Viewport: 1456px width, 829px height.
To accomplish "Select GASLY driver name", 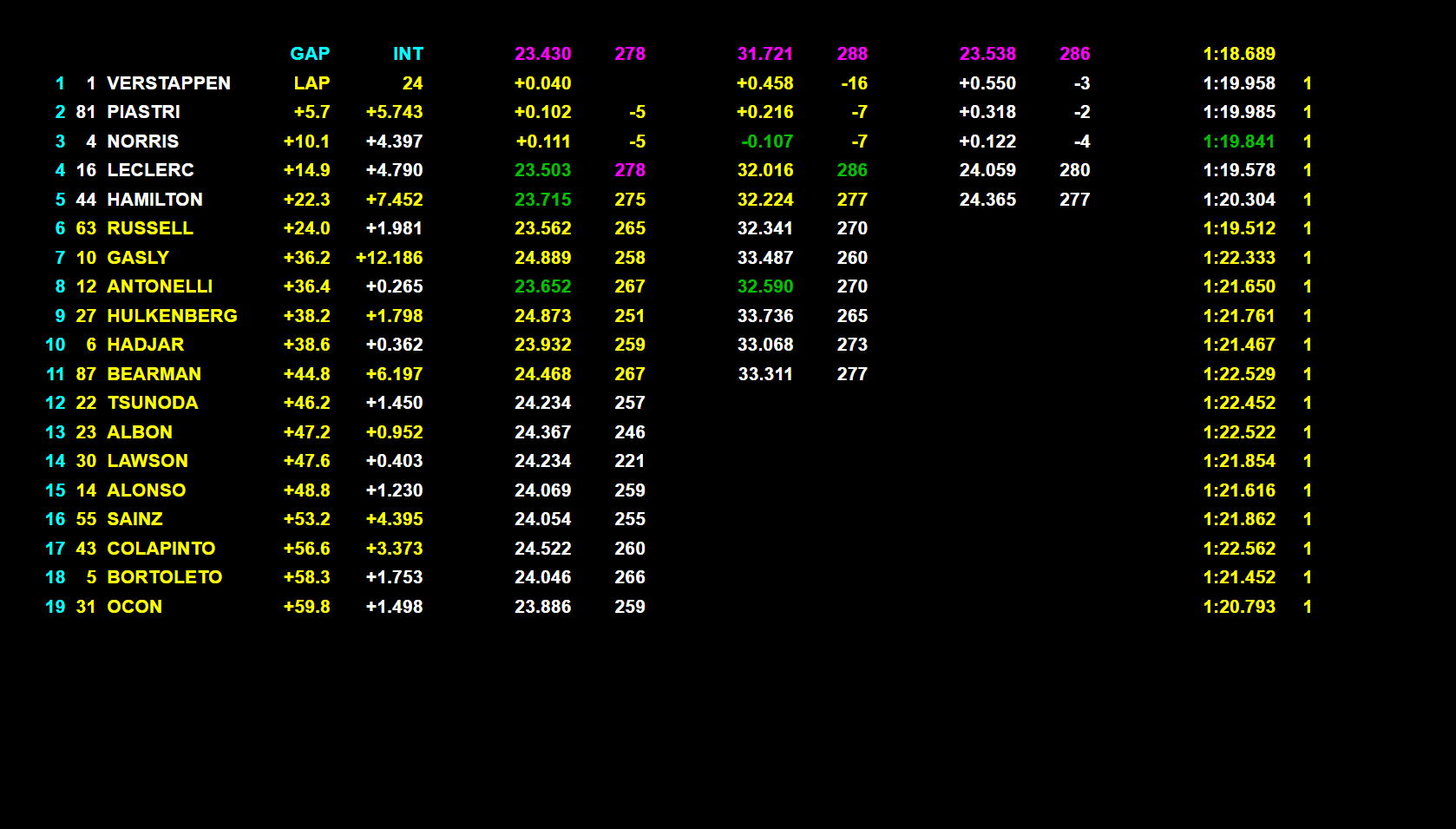I will click(x=138, y=258).
